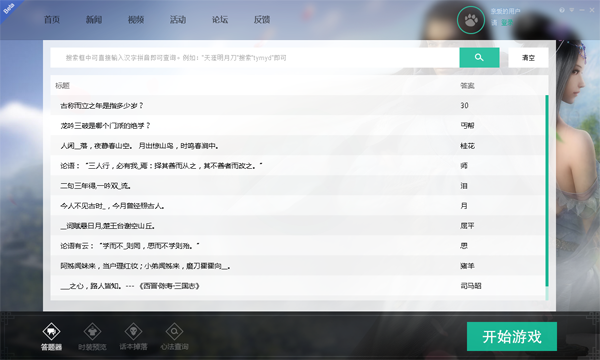This screenshot has width=600, height=360.
Task: Click the 开始游戏 start game button
Action: (x=512, y=336)
